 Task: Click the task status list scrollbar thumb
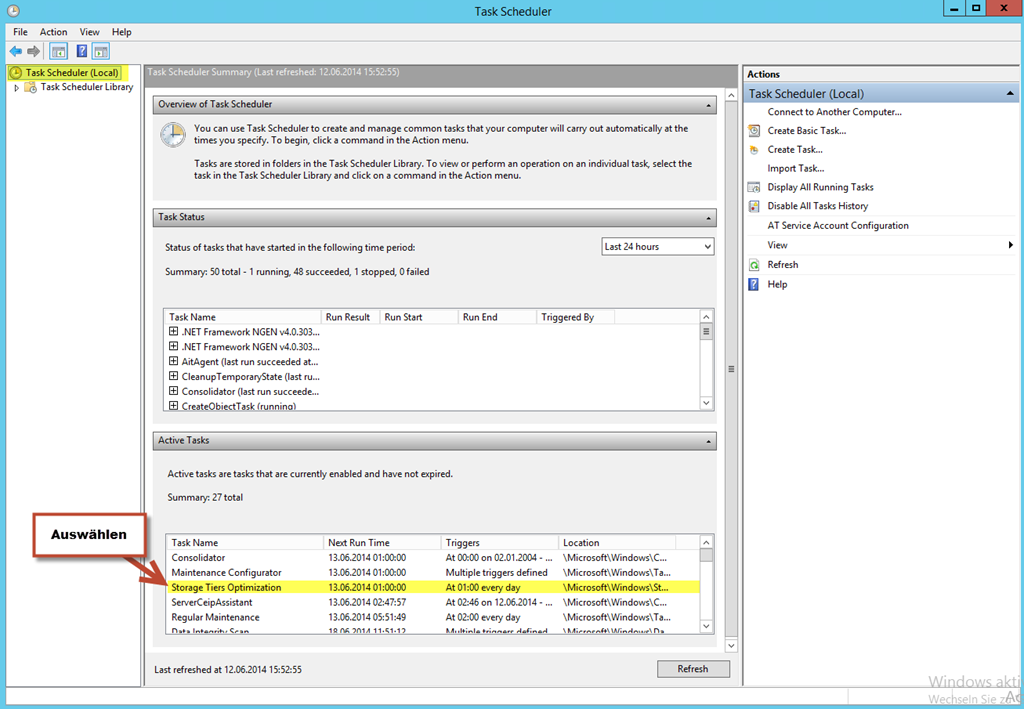click(x=706, y=332)
